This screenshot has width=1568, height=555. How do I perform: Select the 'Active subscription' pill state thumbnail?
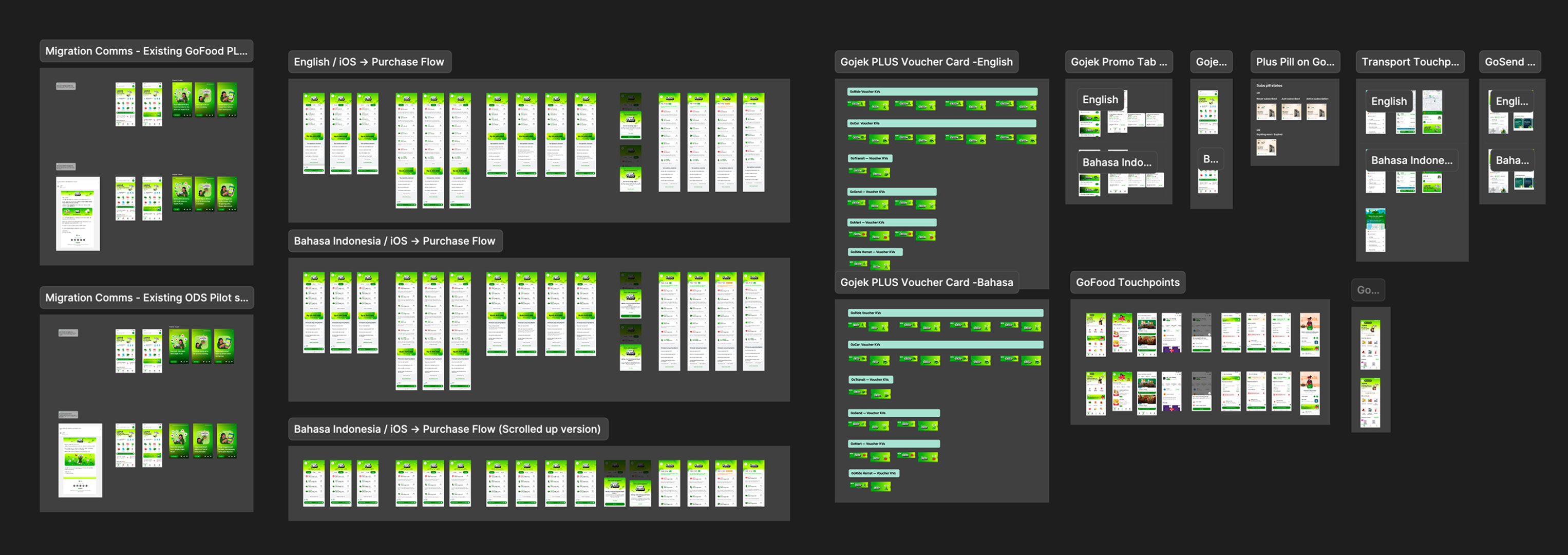pyautogui.click(x=1316, y=112)
